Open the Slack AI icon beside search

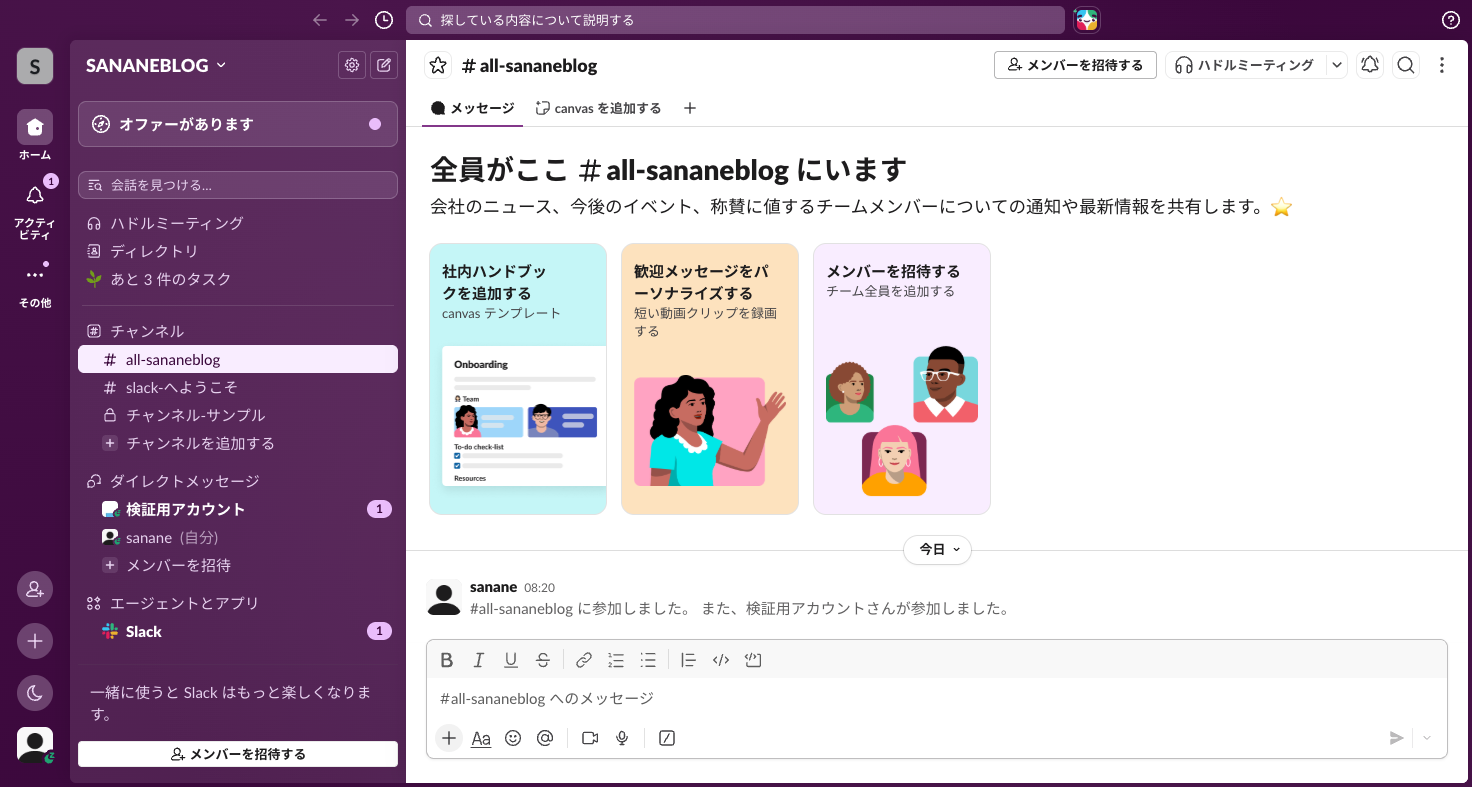coord(1087,20)
